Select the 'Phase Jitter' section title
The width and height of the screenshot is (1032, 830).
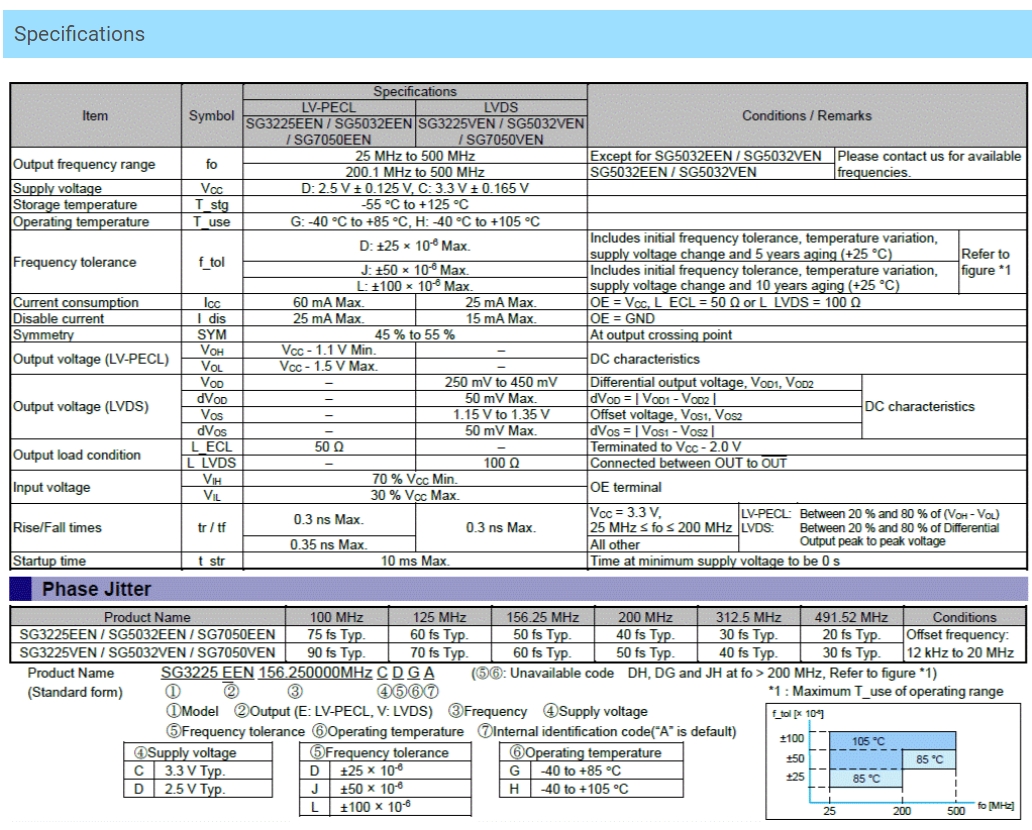pos(96,589)
